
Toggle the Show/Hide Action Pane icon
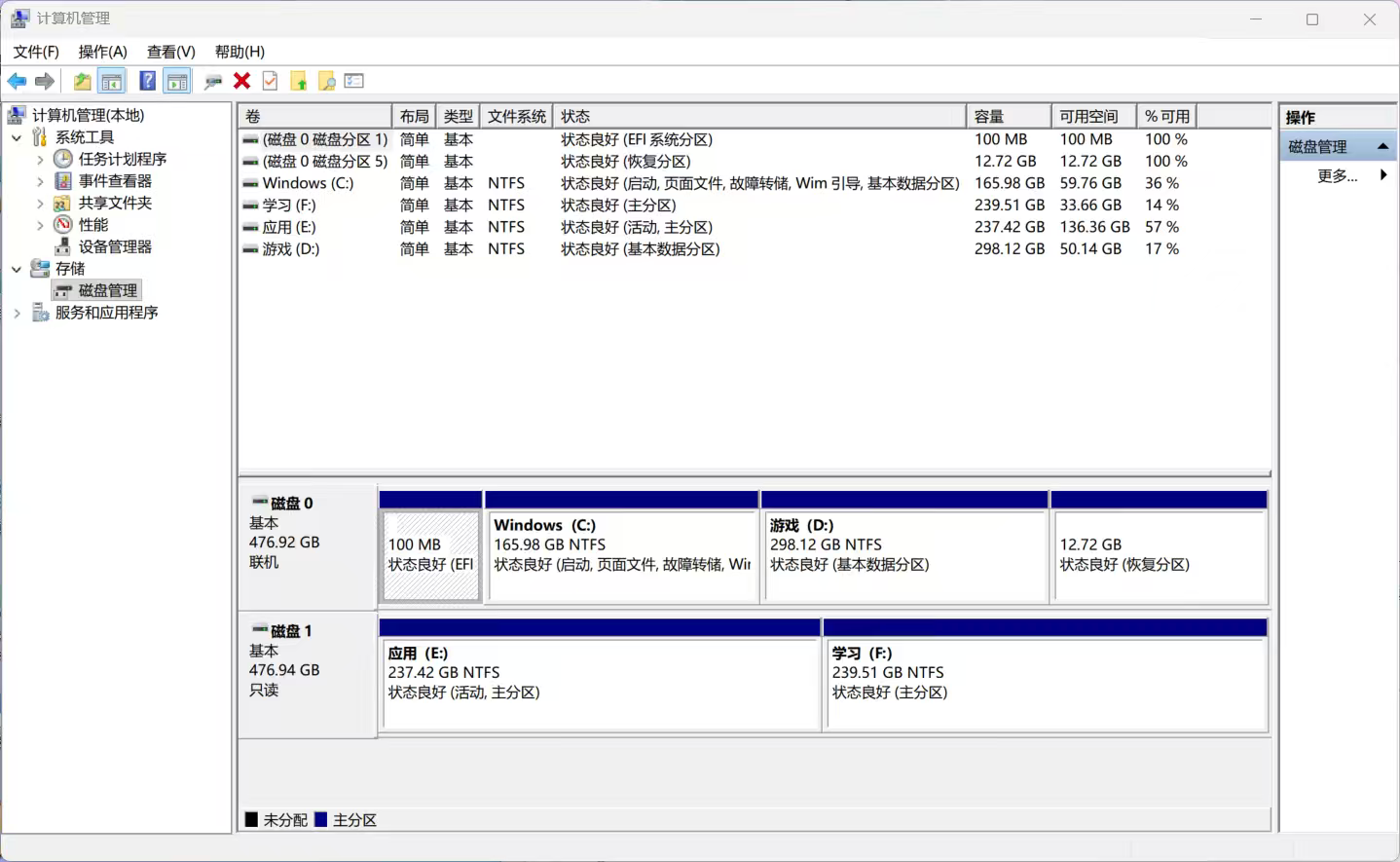click(x=177, y=82)
